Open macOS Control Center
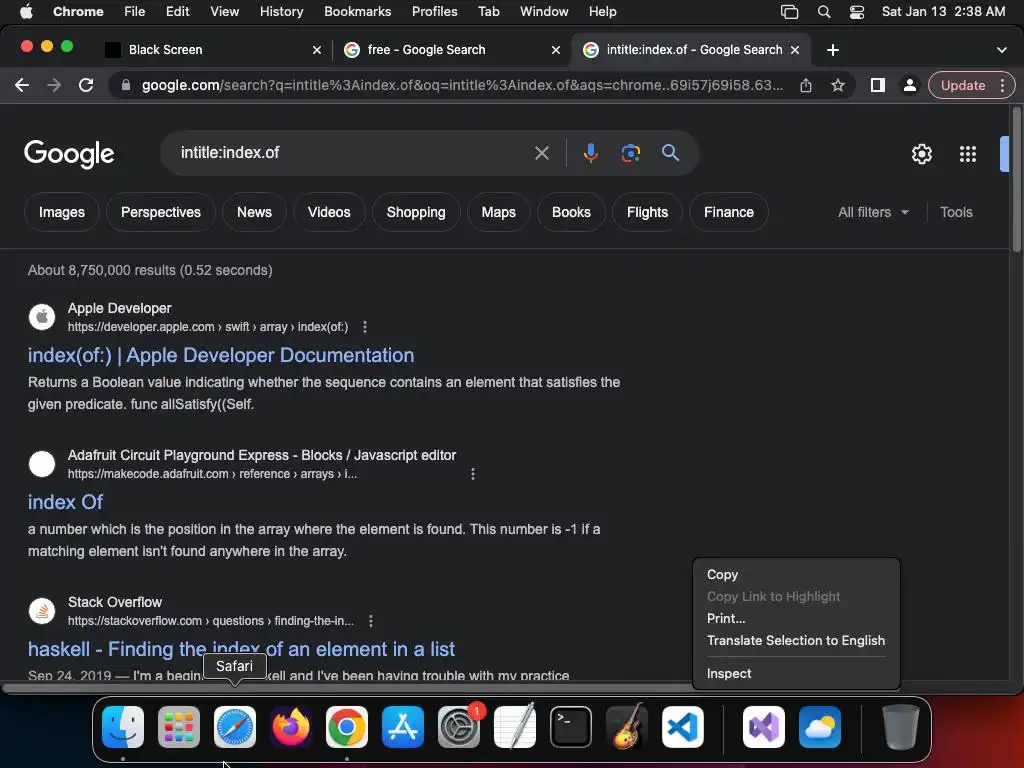This screenshot has width=1024, height=768. [857, 12]
